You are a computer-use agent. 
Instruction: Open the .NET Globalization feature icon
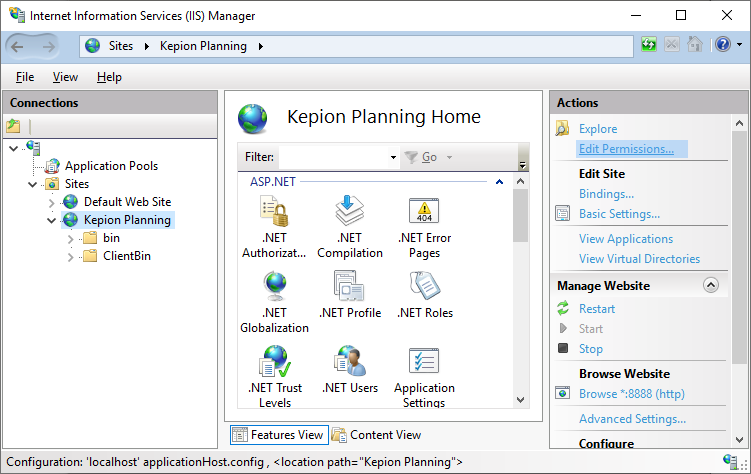tap(274, 286)
